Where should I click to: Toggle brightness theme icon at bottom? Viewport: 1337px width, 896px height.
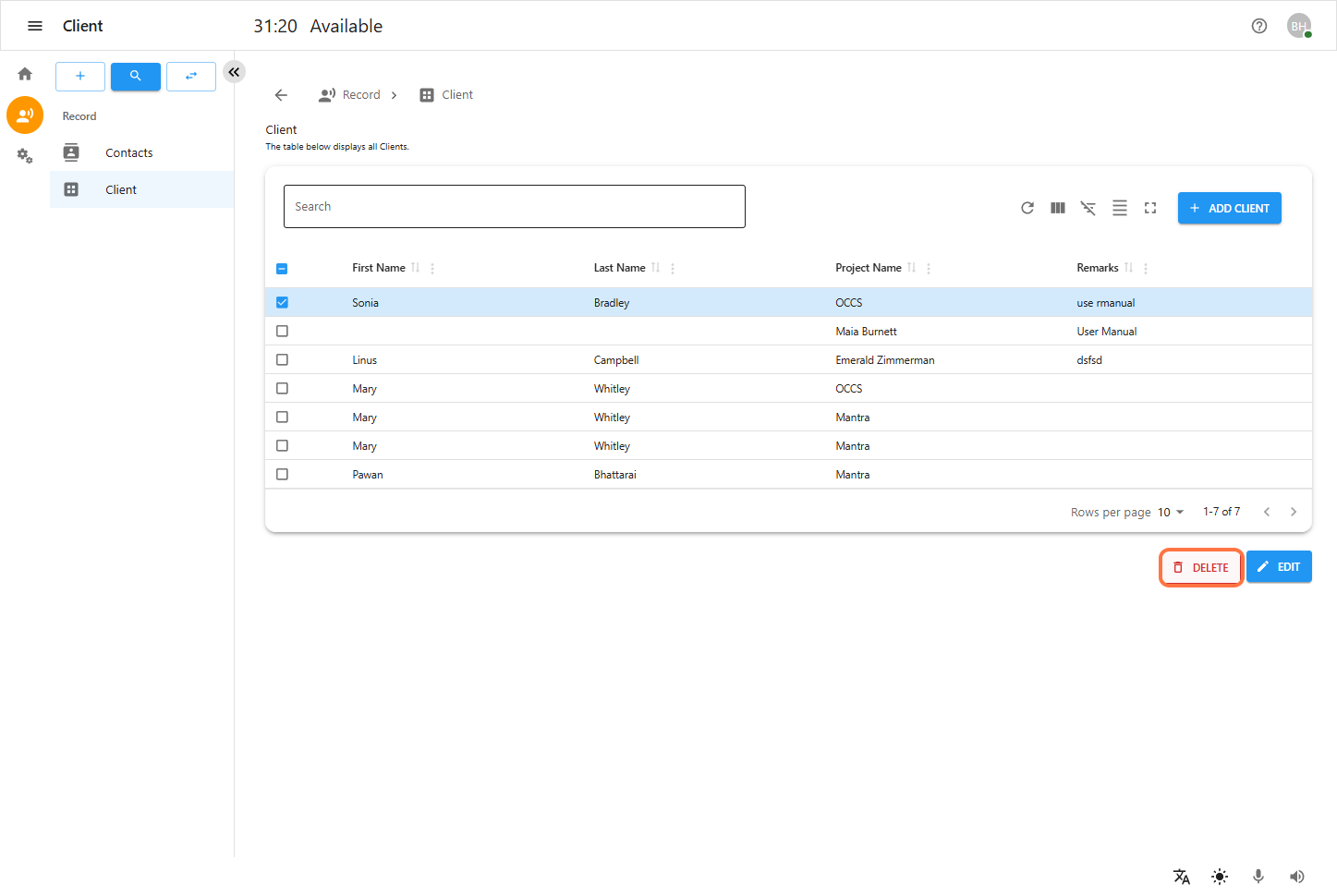point(1220,877)
